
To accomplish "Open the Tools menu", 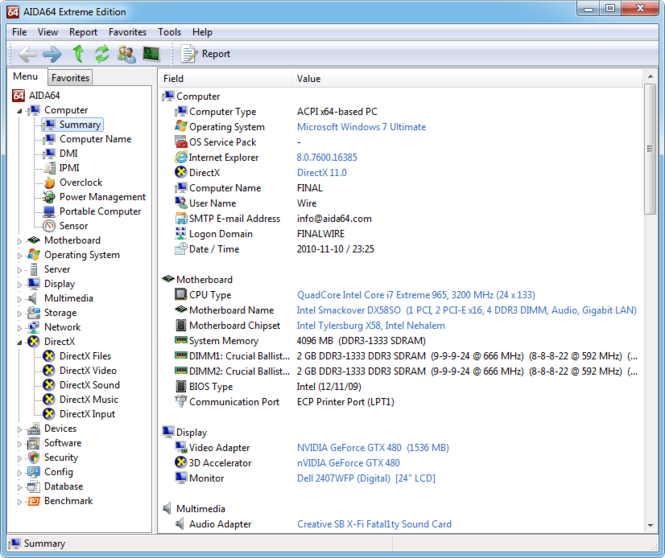I will [169, 32].
